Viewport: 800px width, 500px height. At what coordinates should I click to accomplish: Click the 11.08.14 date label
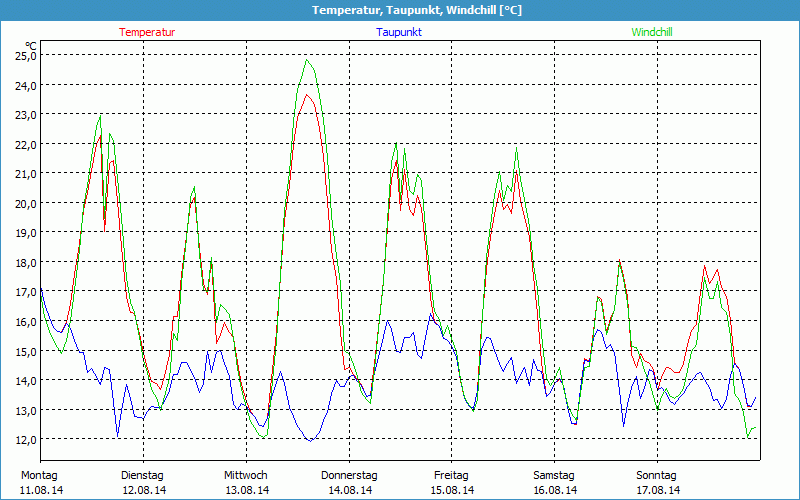coord(42,490)
